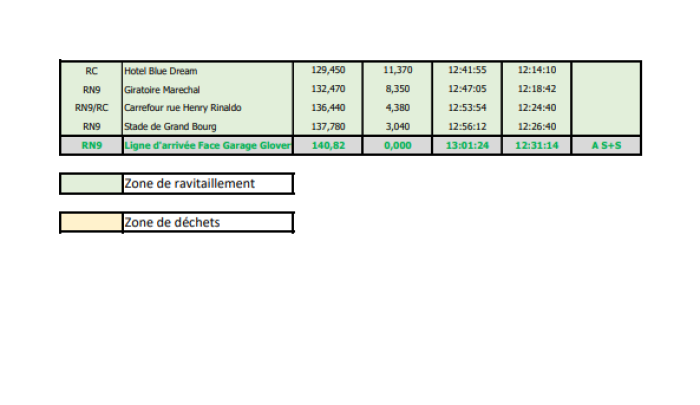Click Ligne d'arrivée Face Garage Glover text
The image size is (700, 405).
point(208,146)
